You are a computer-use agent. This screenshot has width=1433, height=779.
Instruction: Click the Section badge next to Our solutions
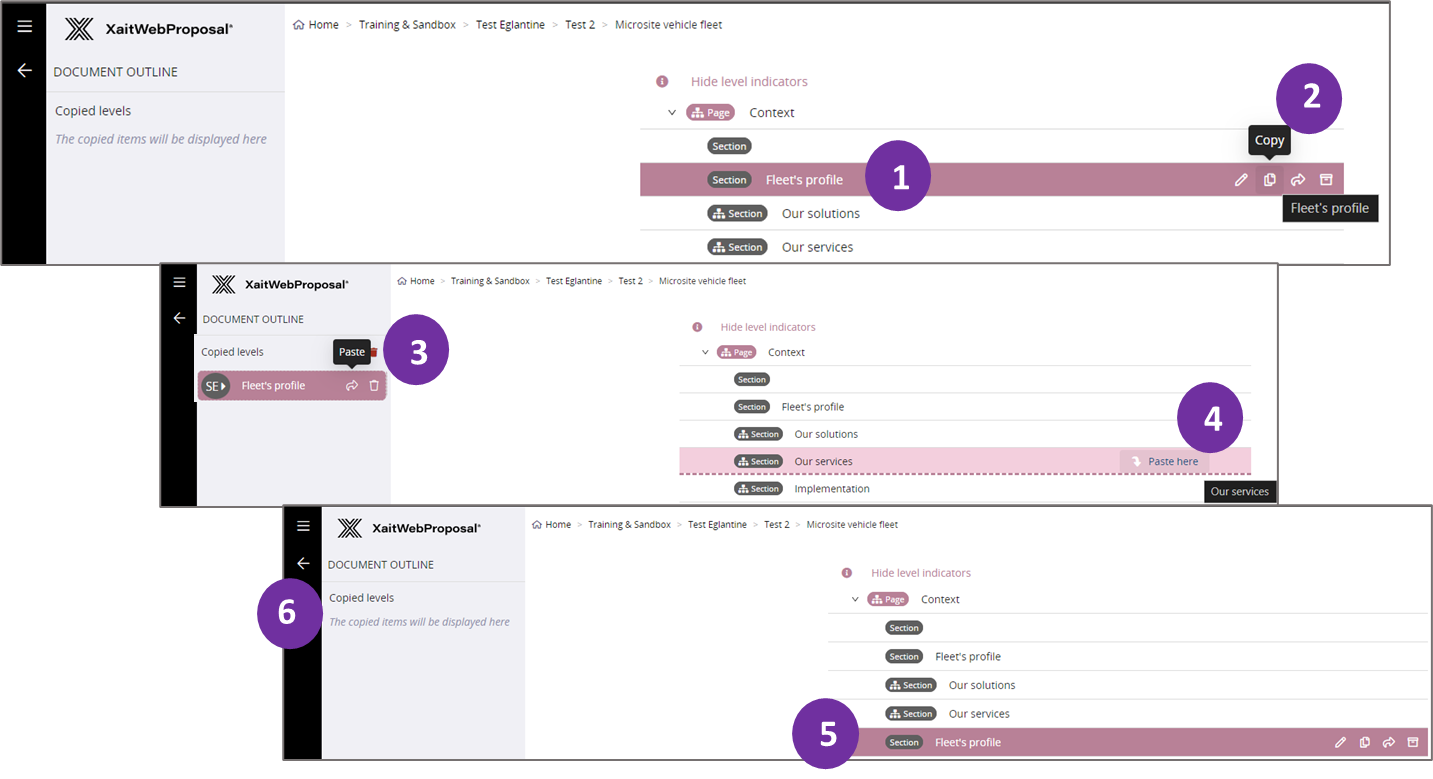pyautogui.click(x=737, y=213)
